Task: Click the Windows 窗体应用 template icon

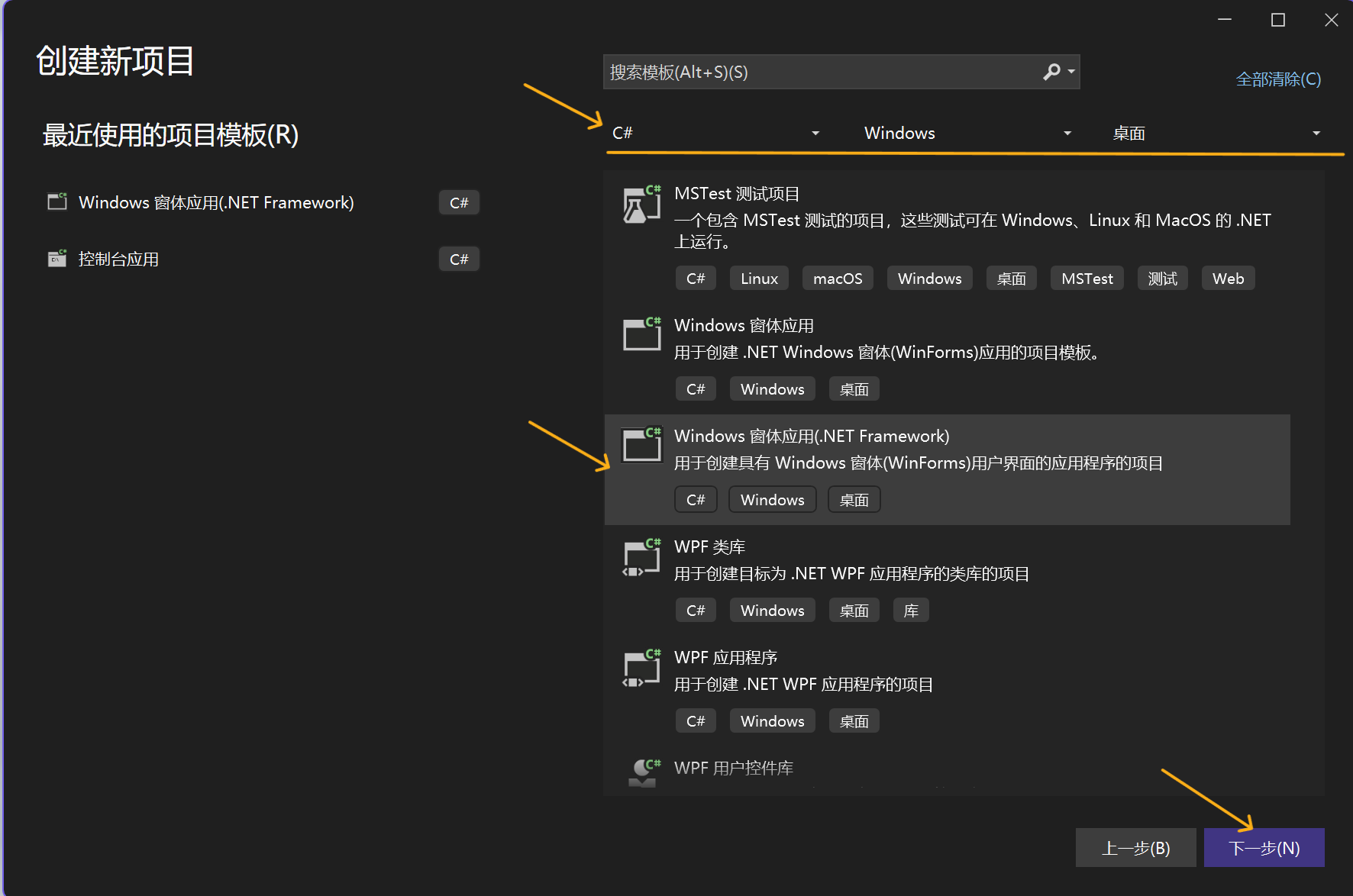Action: click(641, 334)
